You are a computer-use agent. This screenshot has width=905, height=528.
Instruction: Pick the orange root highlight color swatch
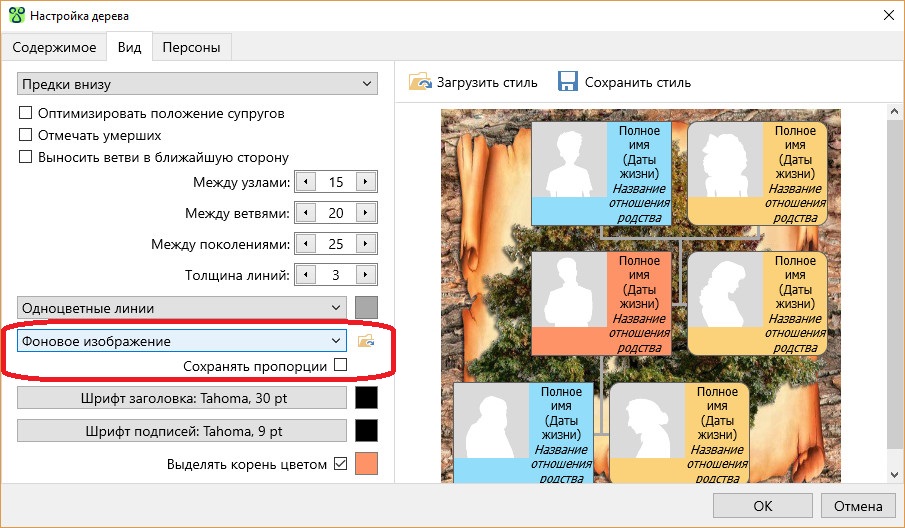[367, 464]
